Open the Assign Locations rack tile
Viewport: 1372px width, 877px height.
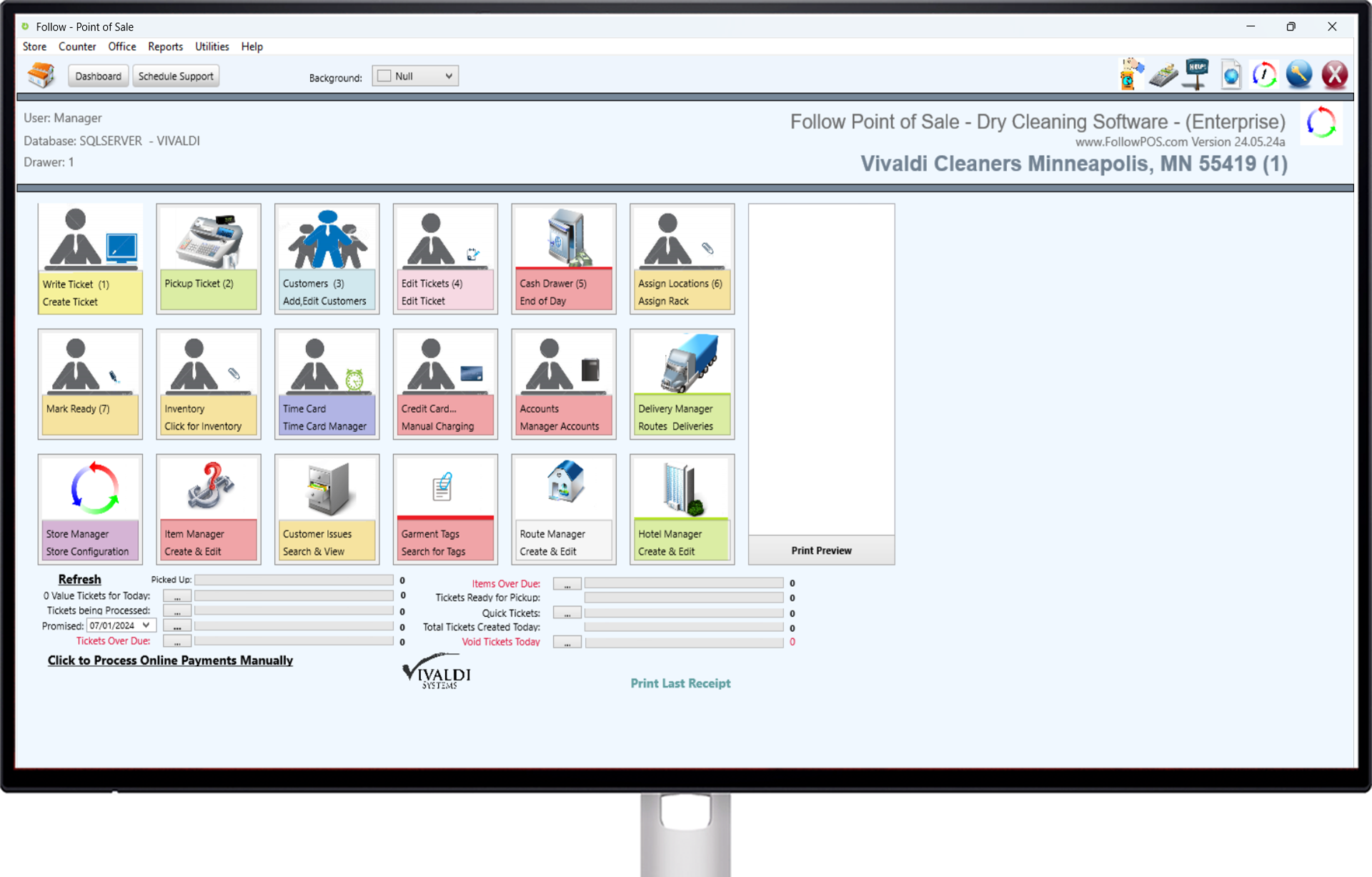click(682, 259)
